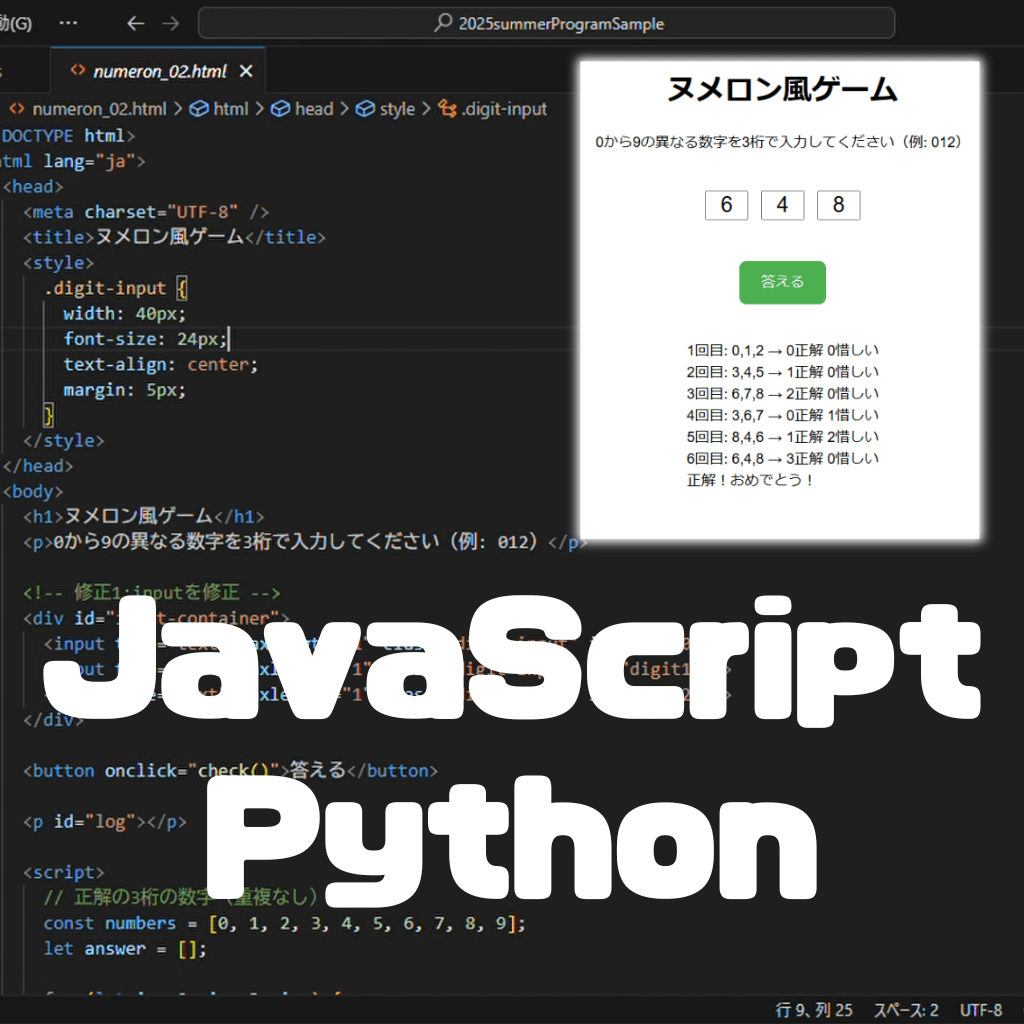Click the first digit input showing 6
The height and width of the screenshot is (1024, 1024).
click(x=727, y=205)
